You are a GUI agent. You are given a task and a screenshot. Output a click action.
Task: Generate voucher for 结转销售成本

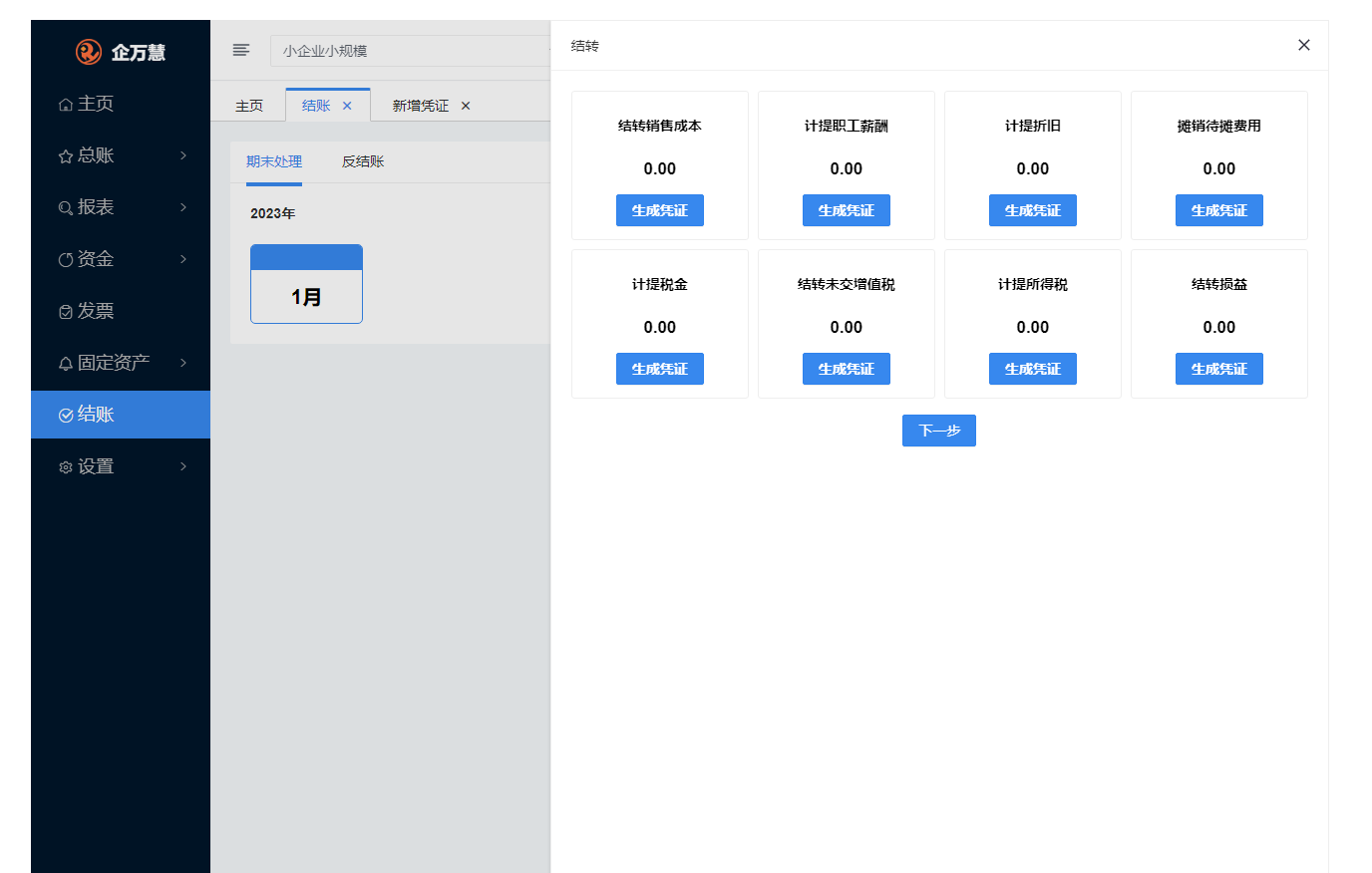click(x=659, y=210)
